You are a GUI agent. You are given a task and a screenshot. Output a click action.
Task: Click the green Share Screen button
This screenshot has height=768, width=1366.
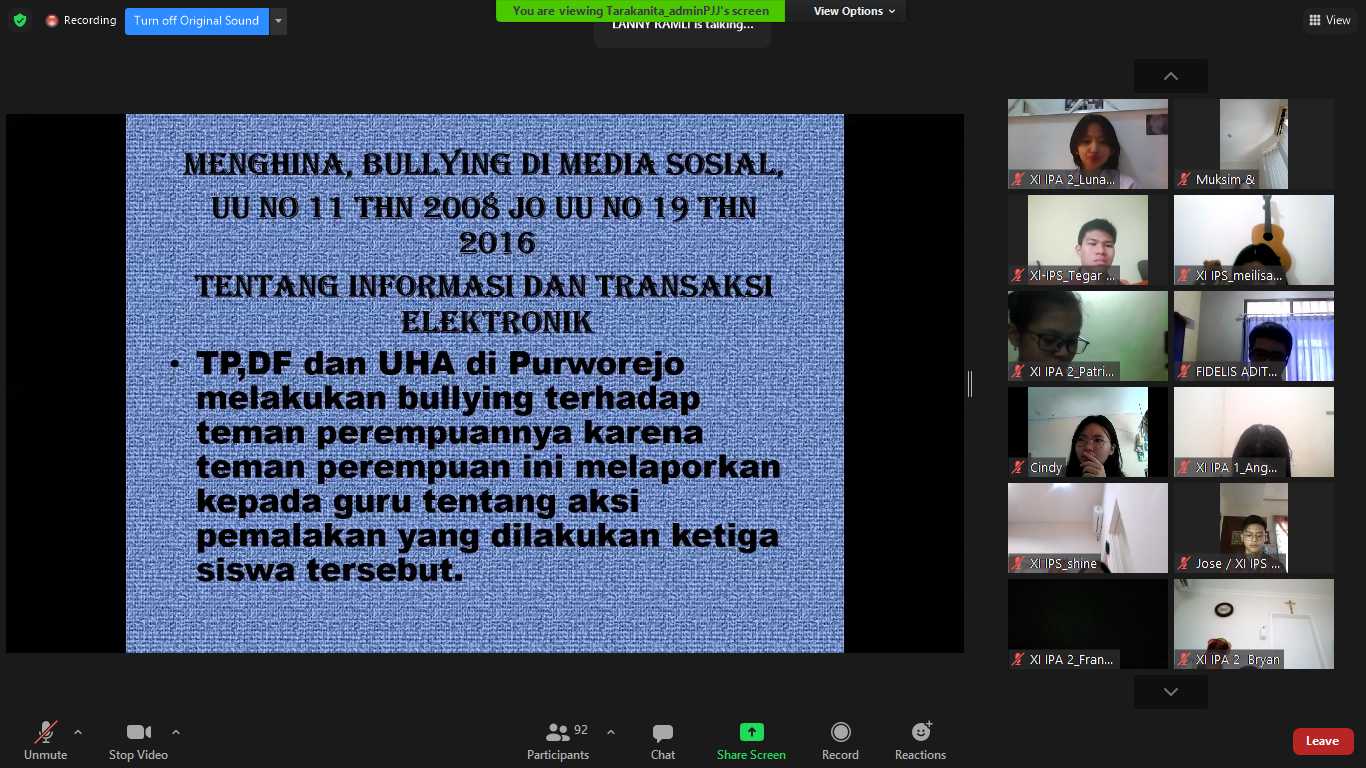pos(751,741)
